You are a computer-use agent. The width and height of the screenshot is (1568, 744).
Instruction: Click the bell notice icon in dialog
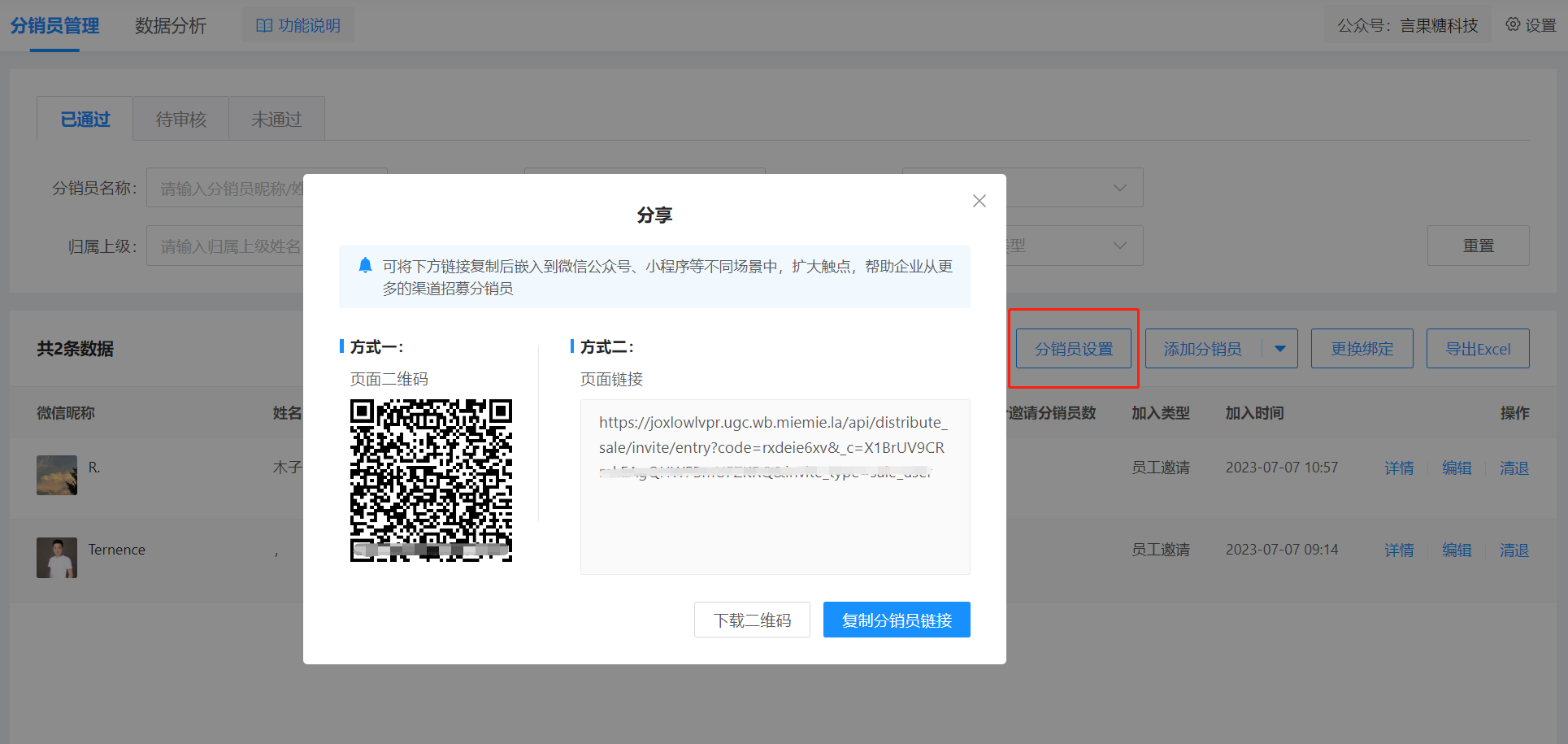point(365,265)
